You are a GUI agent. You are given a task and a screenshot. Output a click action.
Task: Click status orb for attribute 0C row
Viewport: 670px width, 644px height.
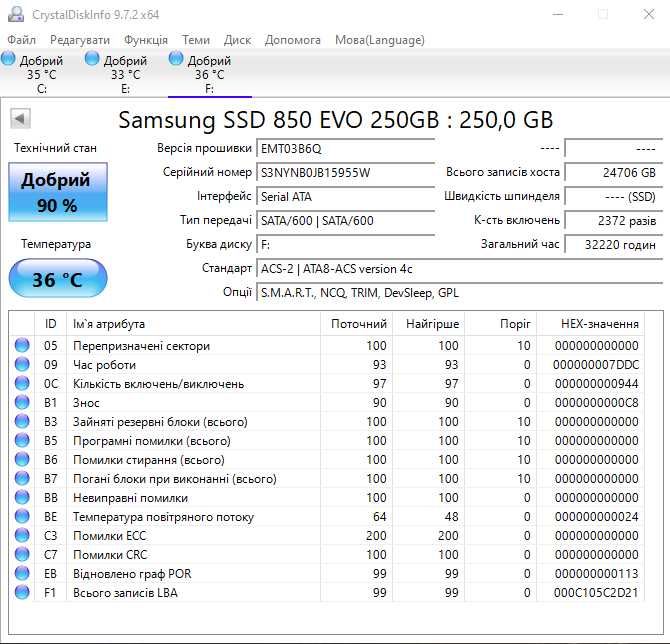tap(22, 383)
